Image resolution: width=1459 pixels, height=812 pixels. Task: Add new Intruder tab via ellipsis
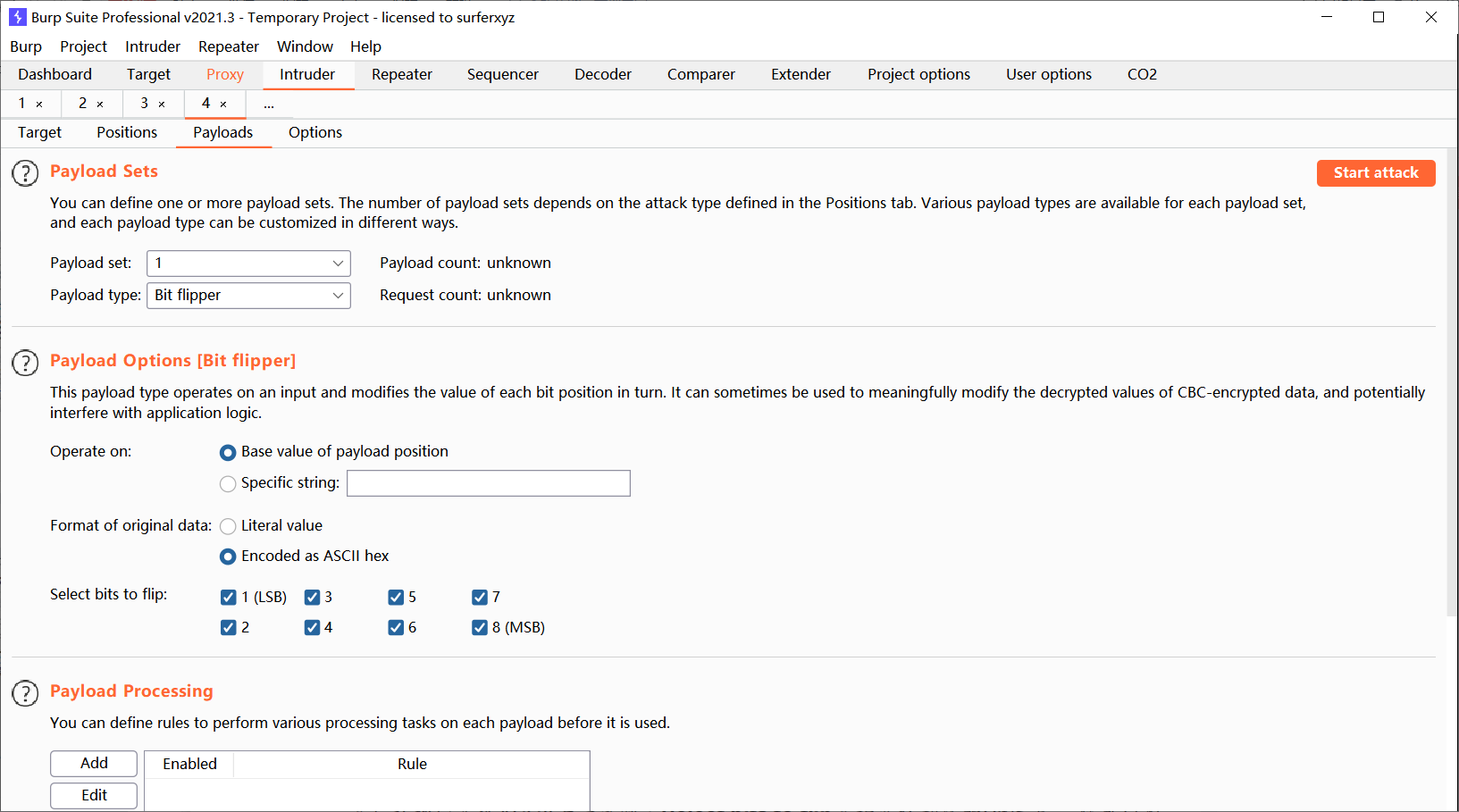[x=268, y=105]
